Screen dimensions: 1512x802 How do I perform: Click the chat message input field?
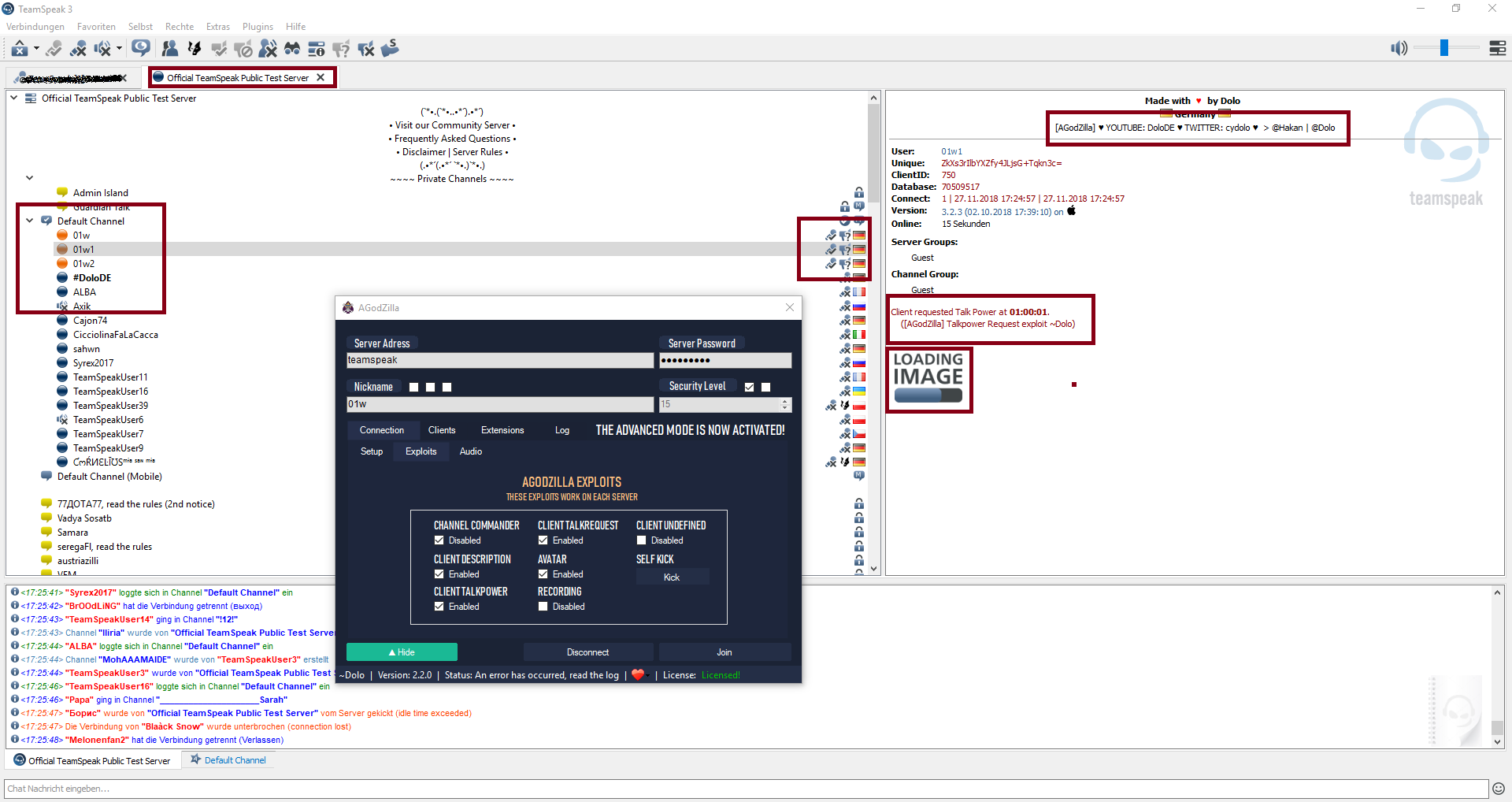747,789
